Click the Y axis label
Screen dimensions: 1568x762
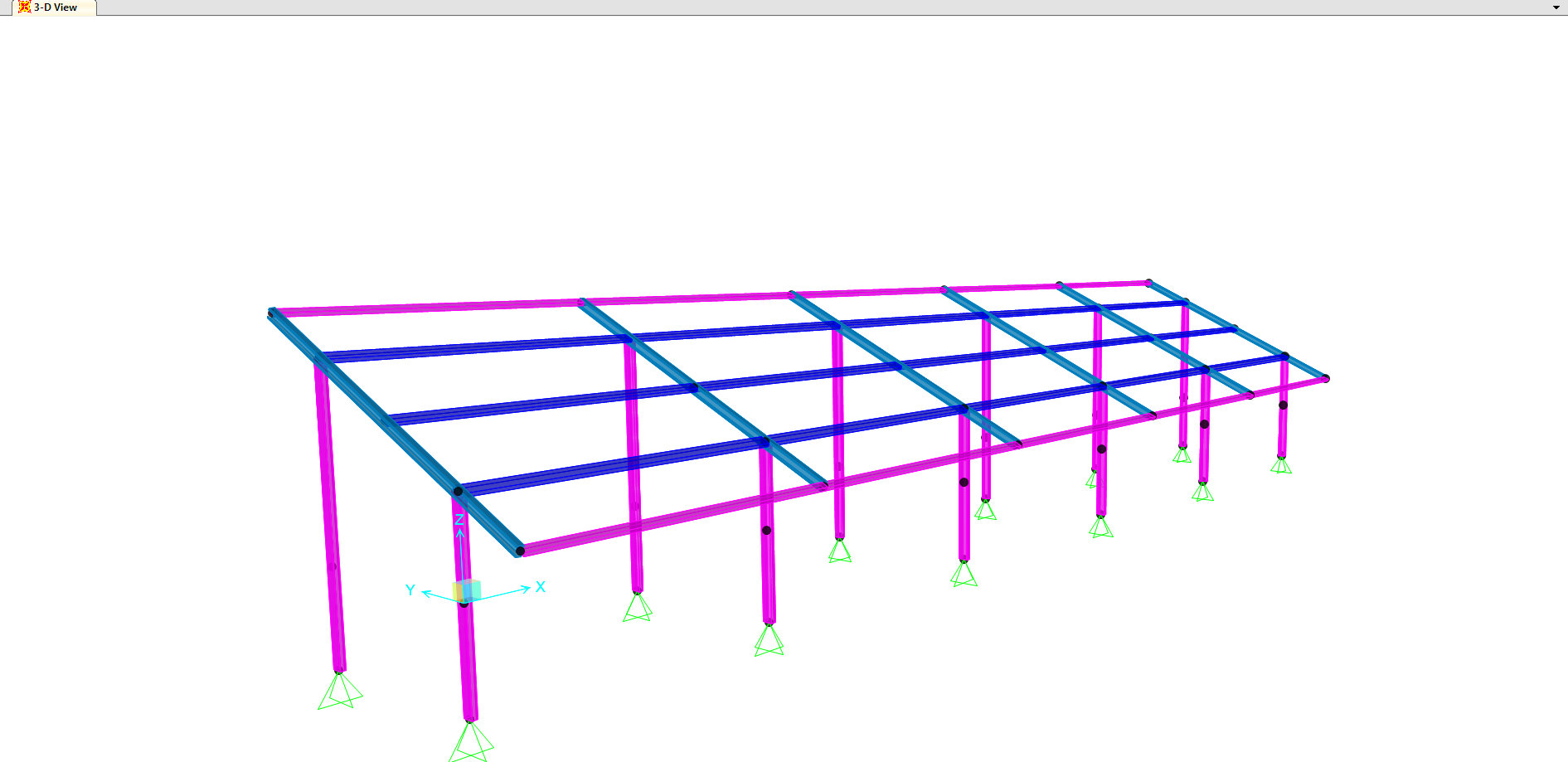[x=410, y=590]
